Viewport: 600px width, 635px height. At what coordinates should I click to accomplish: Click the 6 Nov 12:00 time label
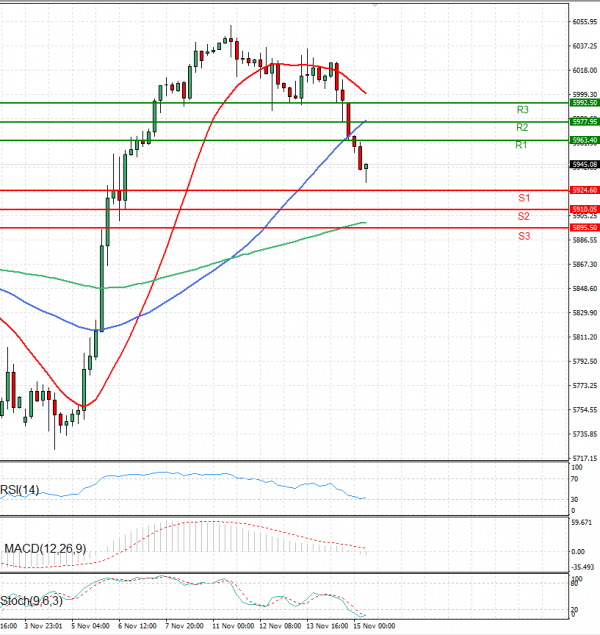[x=137, y=626]
